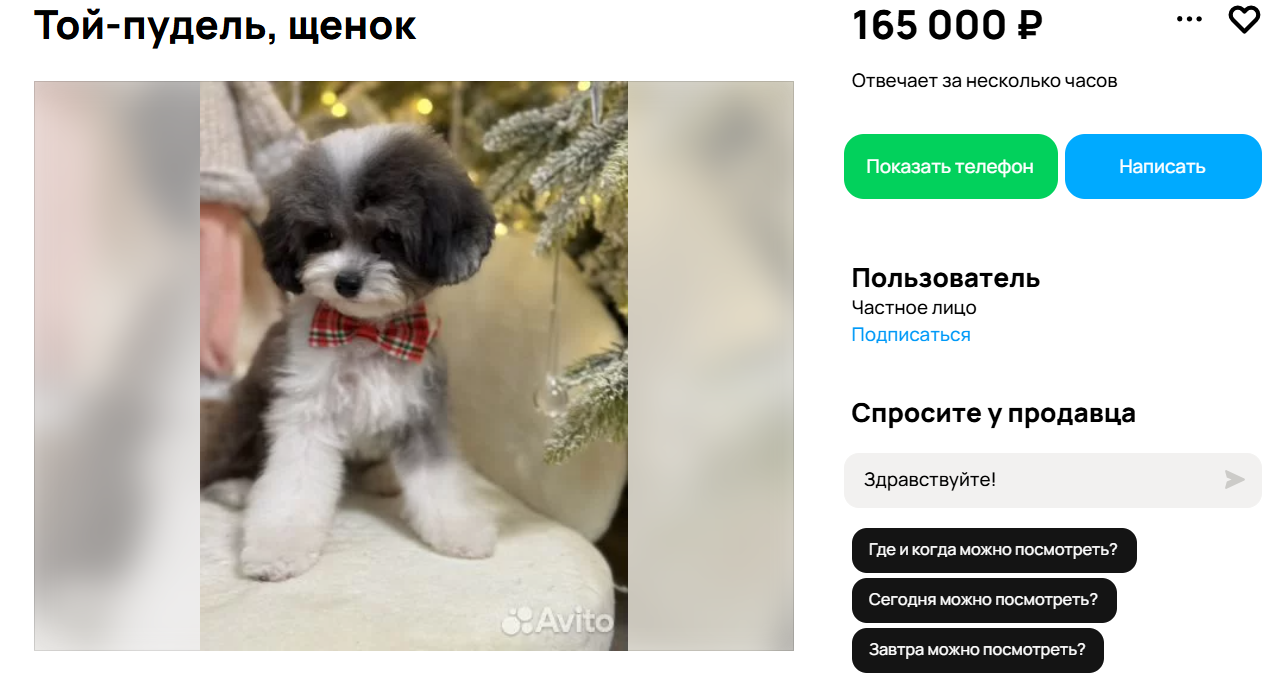Follow the seller via Подписаться link
1282x678 pixels.
pos(911,335)
